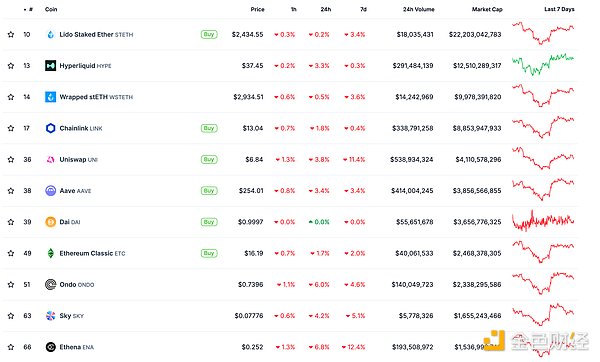The image size is (600, 362).
Task: Open Hyperliquid green 7-day sparkline chart
Action: [543, 64]
